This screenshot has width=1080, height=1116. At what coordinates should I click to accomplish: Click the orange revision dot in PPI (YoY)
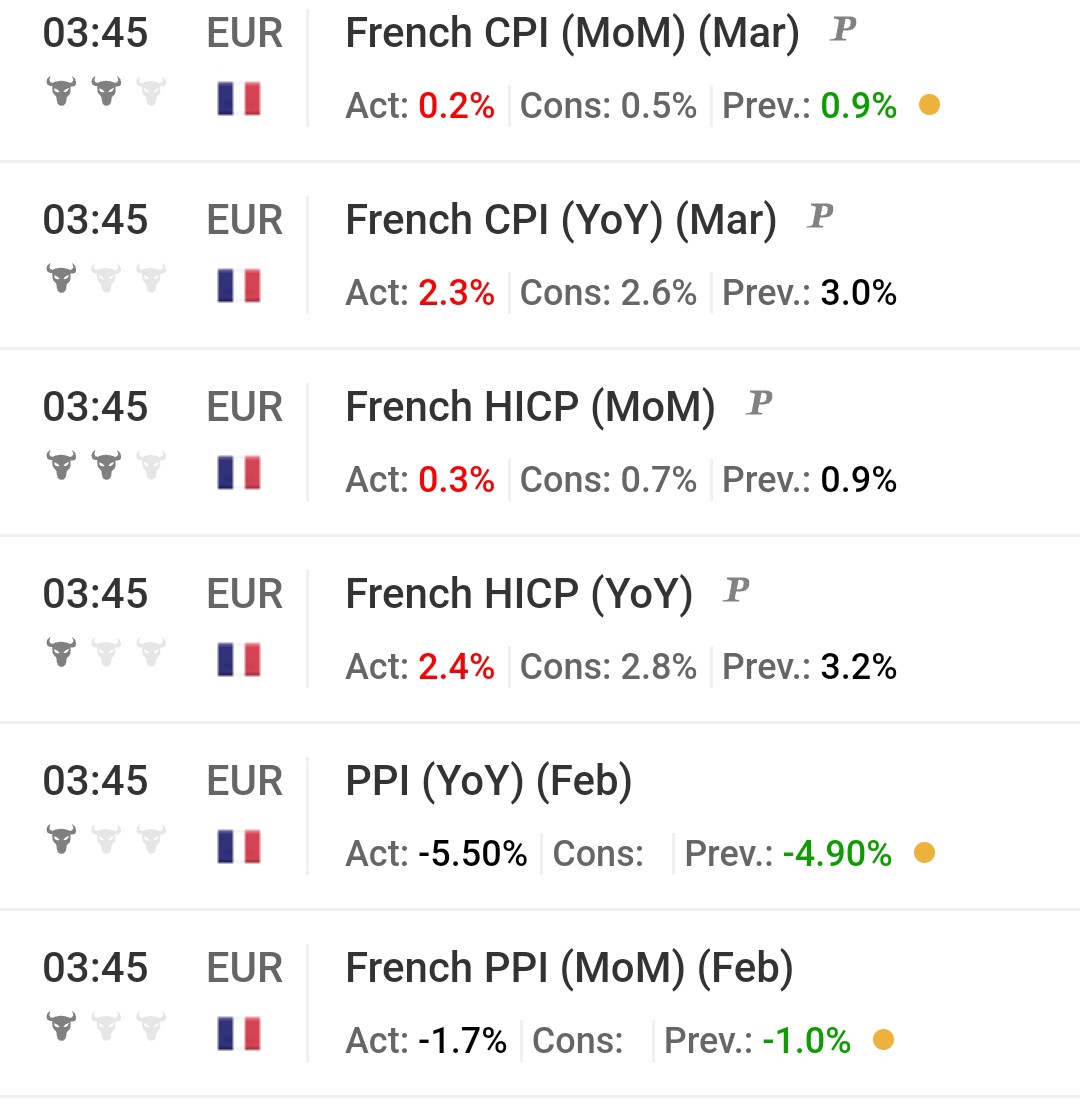924,852
